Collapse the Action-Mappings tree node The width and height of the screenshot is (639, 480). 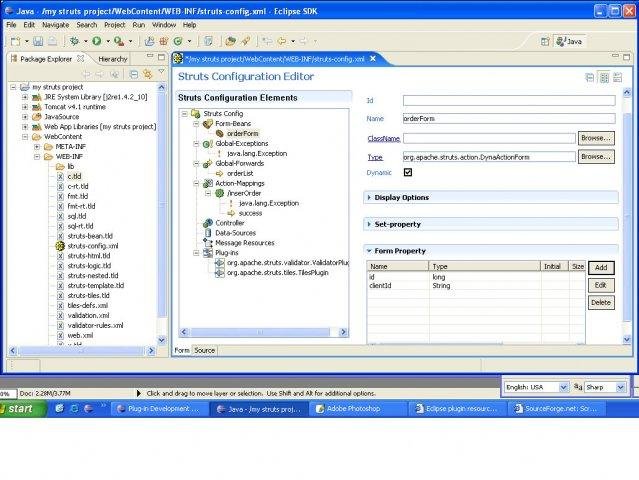196,183
